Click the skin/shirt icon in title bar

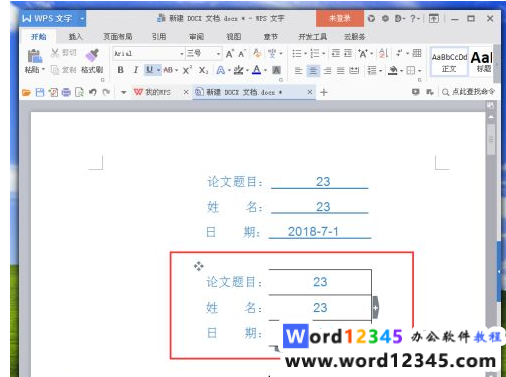tap(371, 18)
